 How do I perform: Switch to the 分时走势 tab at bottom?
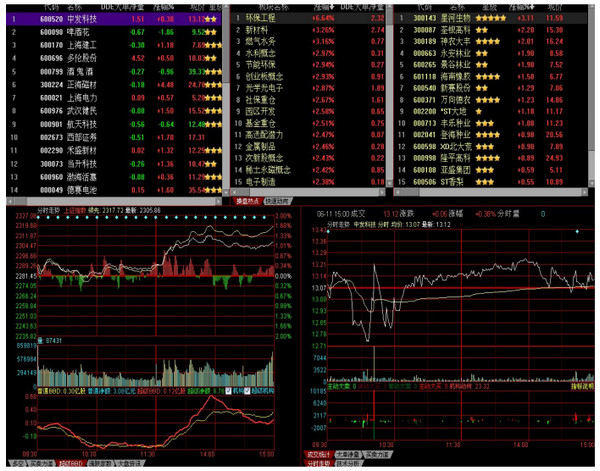tap(318, 463)
